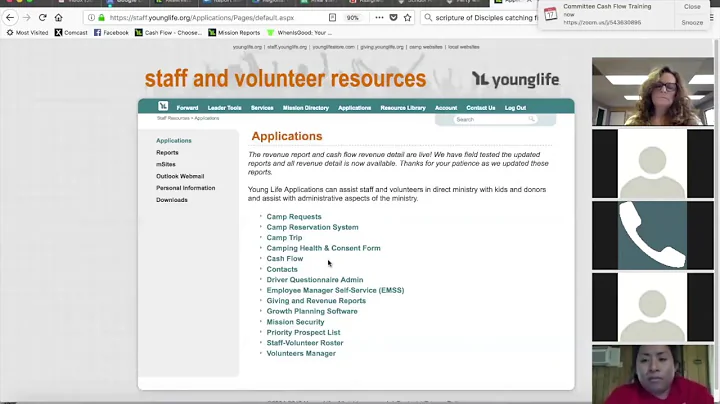Open Employee Manager Self-Service (EMSS) link
This screenshot has width=720, height=404.
335,290
